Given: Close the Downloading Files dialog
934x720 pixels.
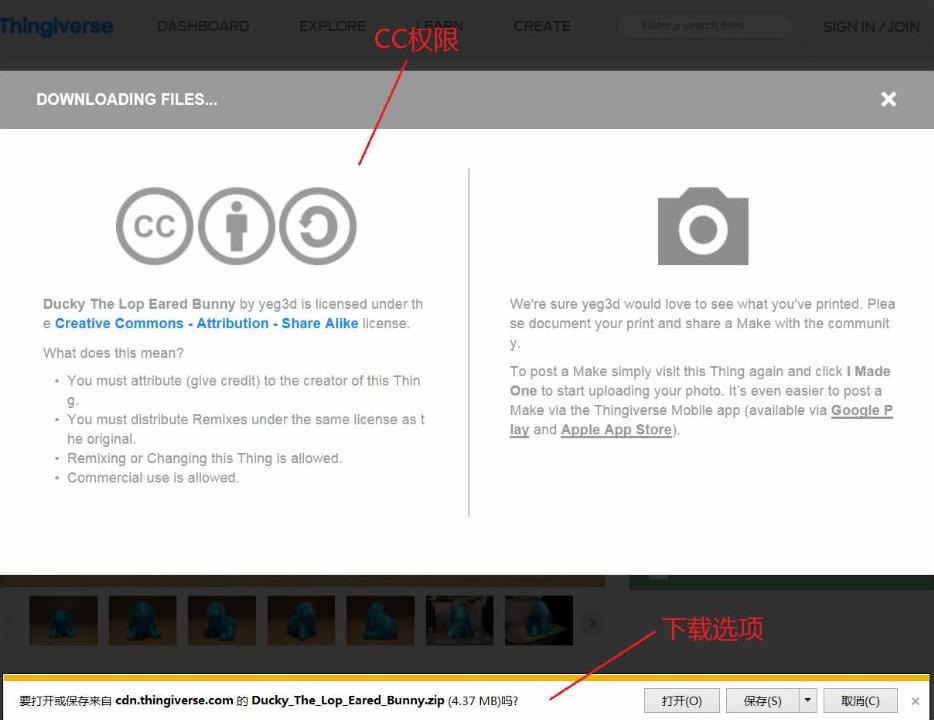Looking at the screenshot, I should coord(888,99).
